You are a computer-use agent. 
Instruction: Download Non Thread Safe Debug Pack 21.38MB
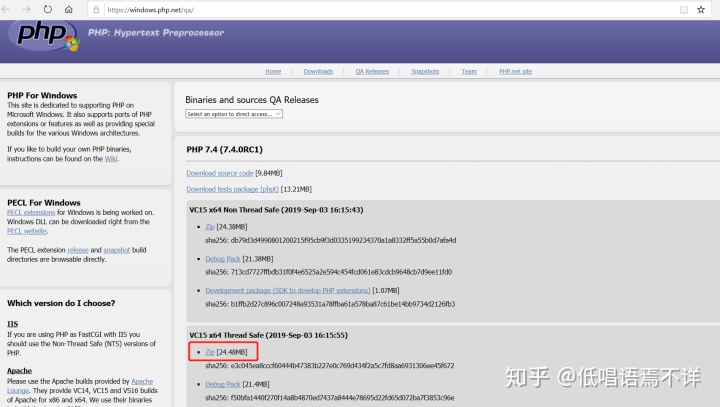click(223, 259)
